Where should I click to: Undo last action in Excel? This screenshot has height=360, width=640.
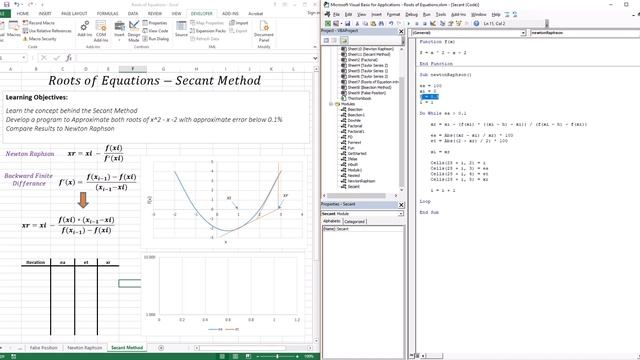pyautogui.click(x=17, y=4)
